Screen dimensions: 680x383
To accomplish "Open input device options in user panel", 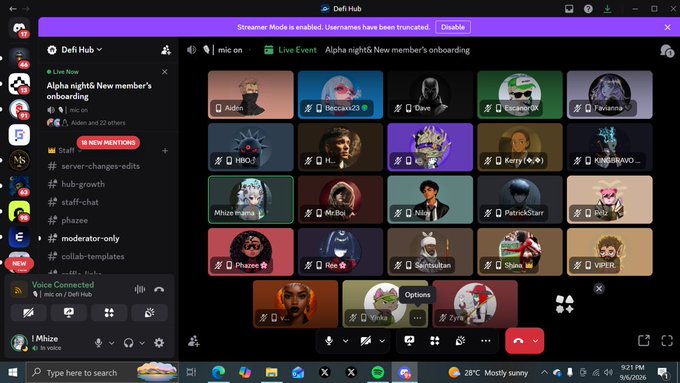I will pos(111,343).
